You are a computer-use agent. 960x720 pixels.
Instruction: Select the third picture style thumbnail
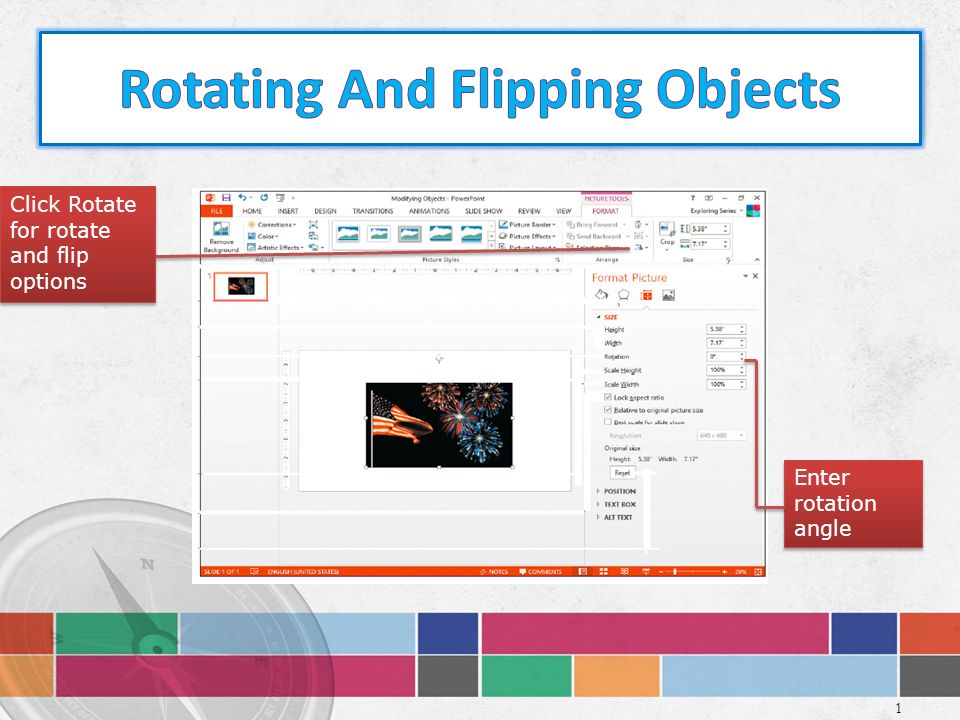point(409,233)
